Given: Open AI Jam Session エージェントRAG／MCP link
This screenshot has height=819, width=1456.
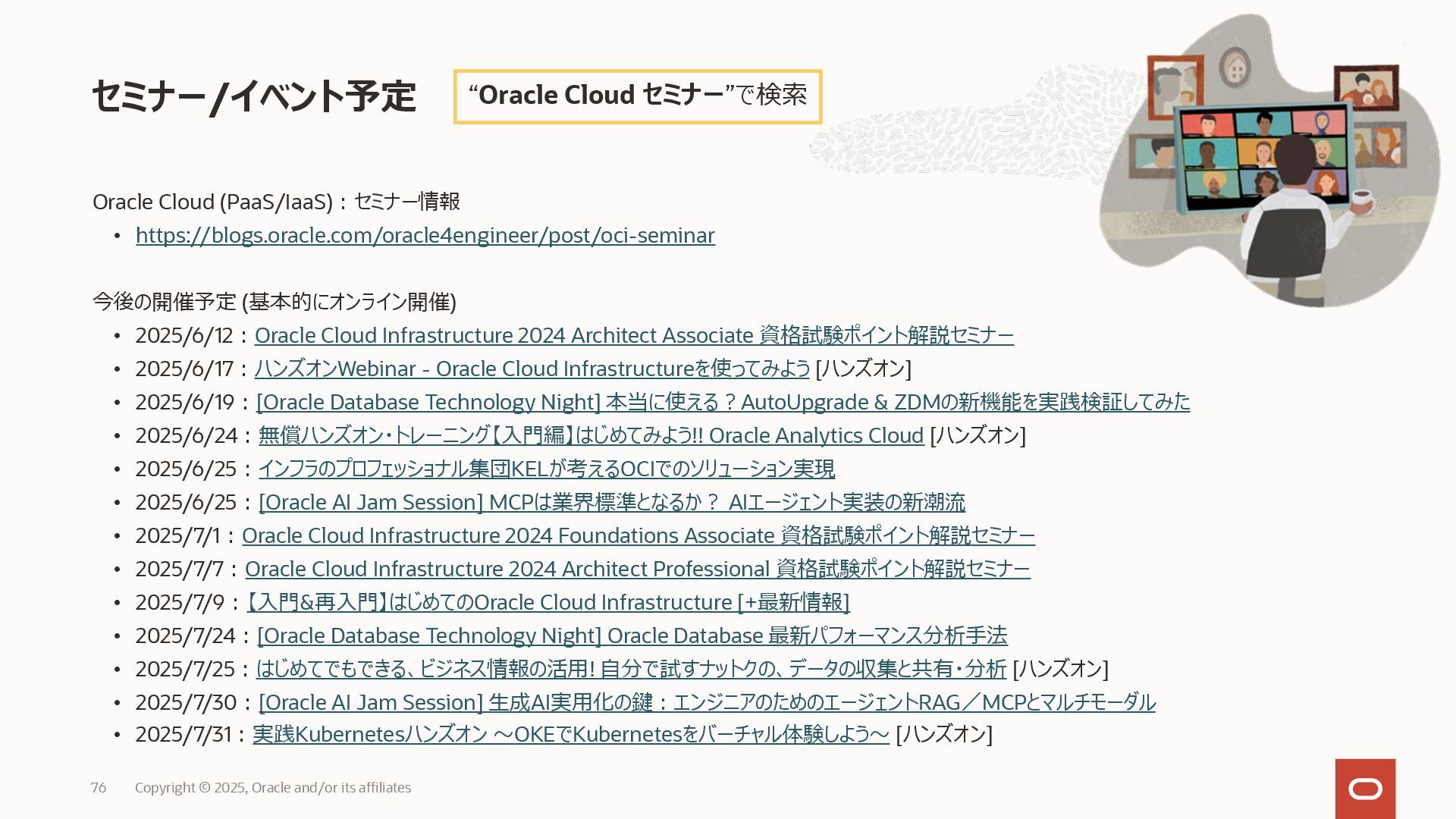Looking at the screenshot, I should click(707, 702).
